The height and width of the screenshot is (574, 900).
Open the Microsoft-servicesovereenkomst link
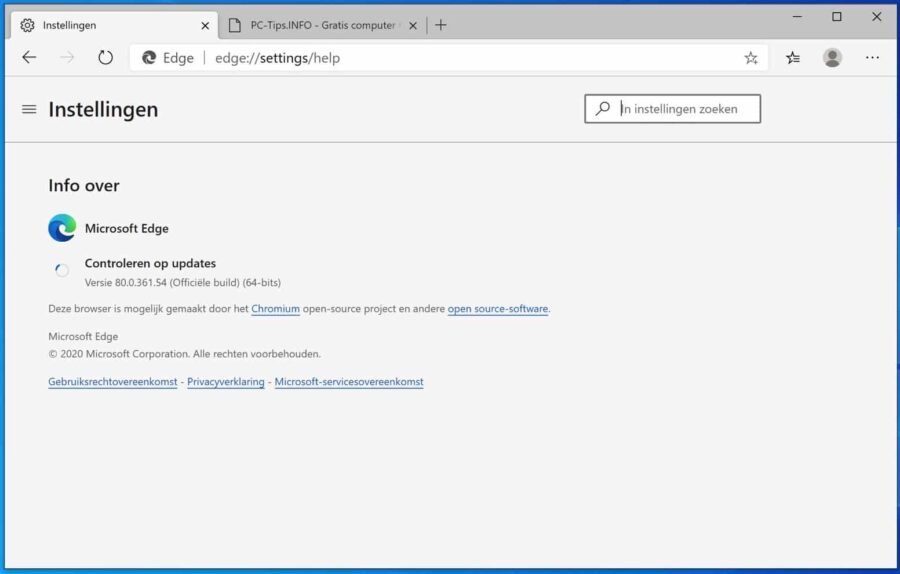coord(349,382)
